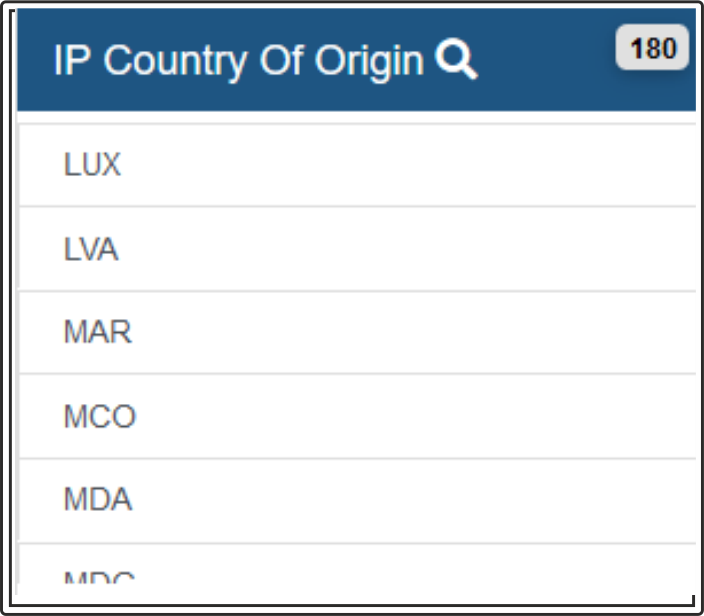Filter by Moldova code MDA
The height and width of the screenshot is (616, 704).
click(98, 499)
